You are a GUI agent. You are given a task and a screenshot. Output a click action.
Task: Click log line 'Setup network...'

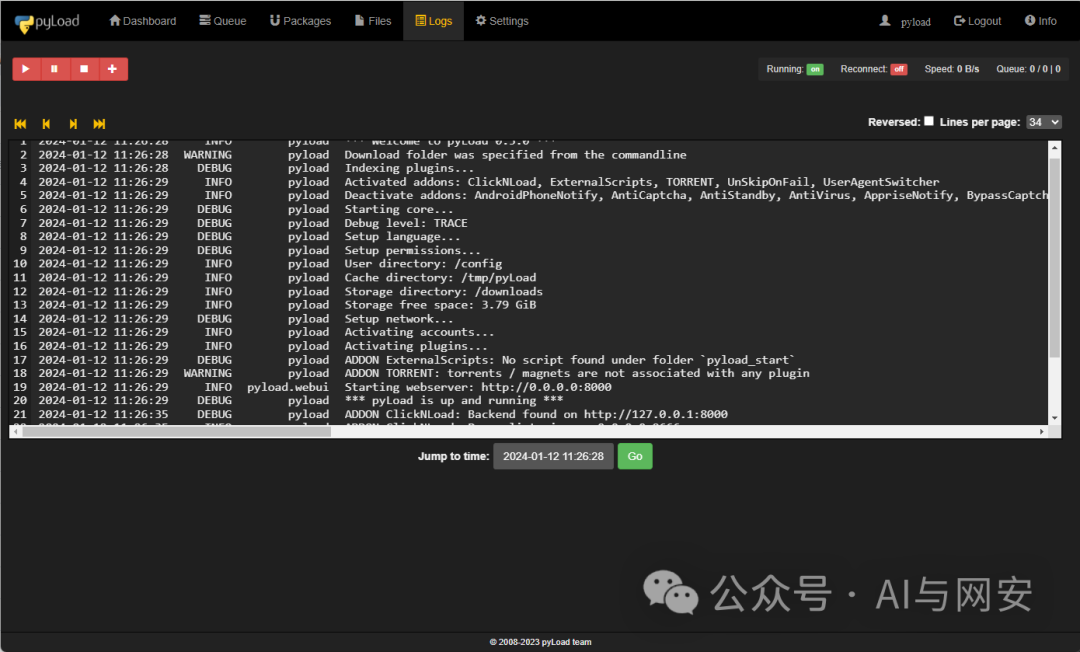pos(399,319)
